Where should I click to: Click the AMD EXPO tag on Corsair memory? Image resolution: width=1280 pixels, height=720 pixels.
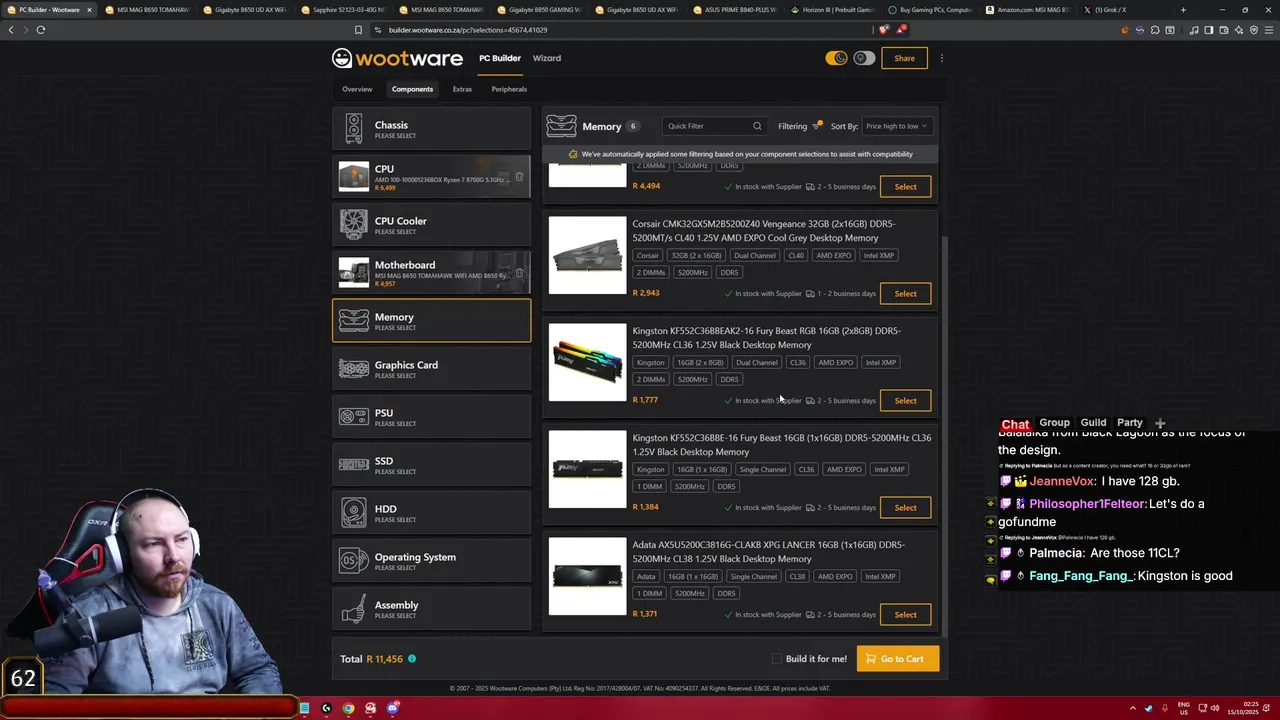(x=833, y=256)
